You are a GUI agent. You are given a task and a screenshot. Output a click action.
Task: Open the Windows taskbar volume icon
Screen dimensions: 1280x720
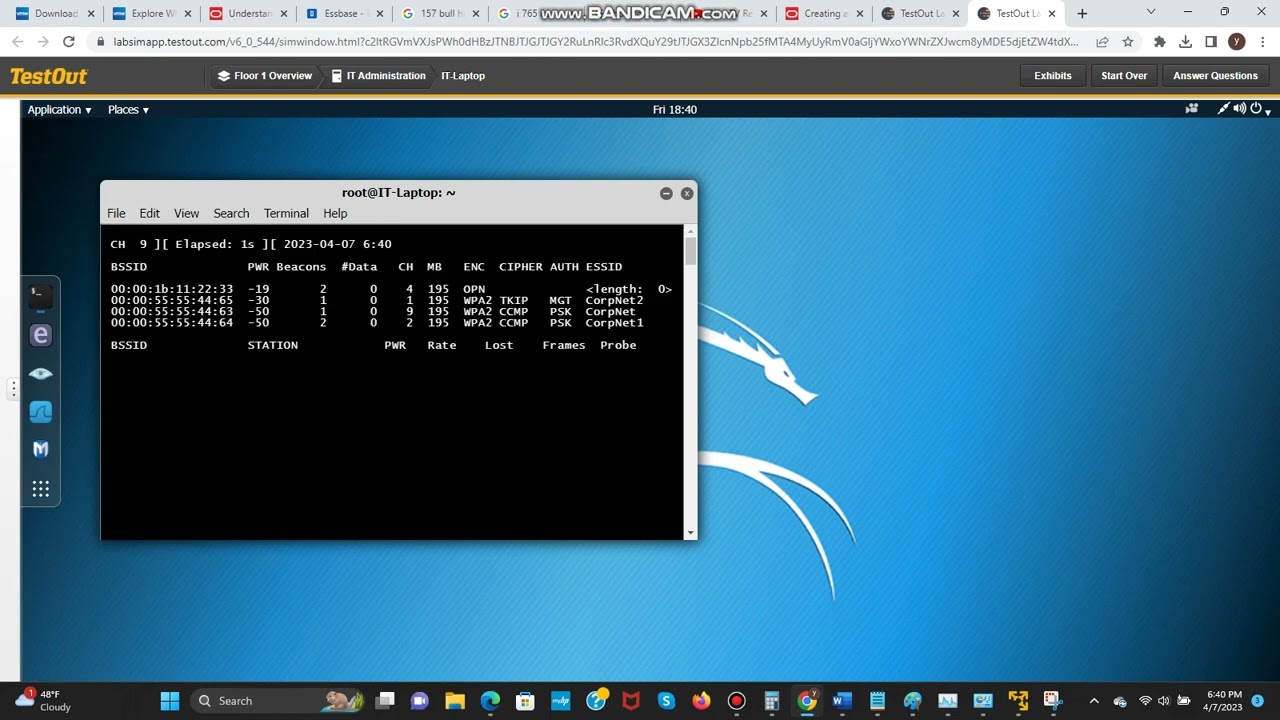(1164, 701)
